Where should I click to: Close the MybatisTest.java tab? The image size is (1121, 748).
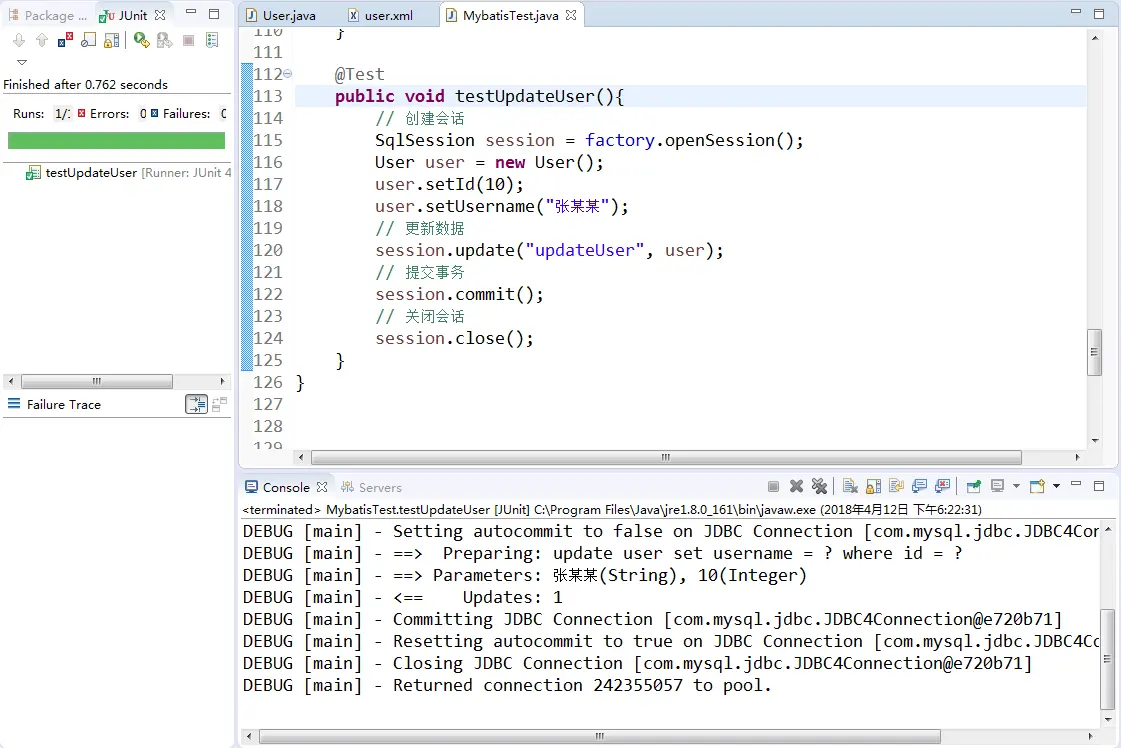(x=571, y=14)
